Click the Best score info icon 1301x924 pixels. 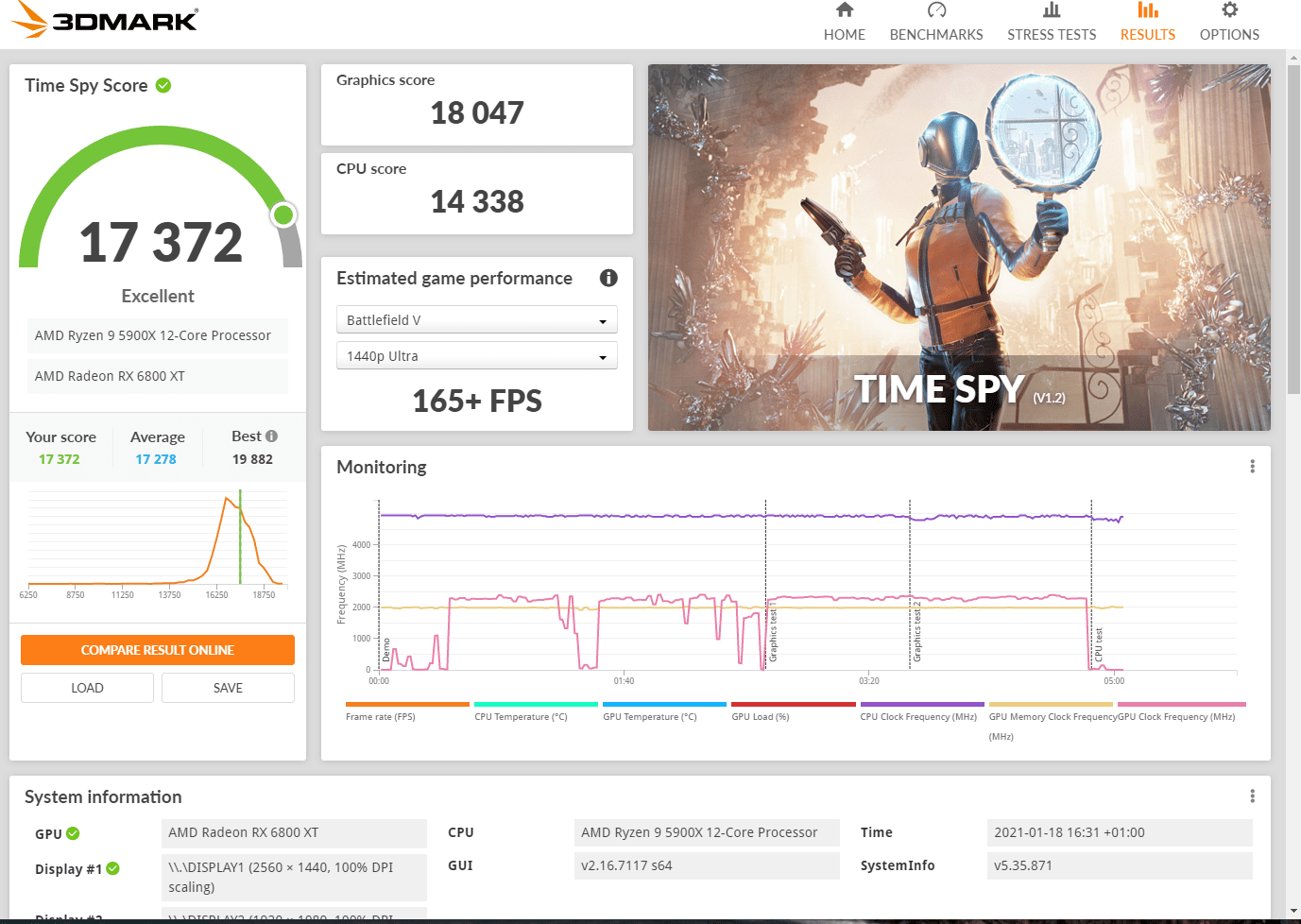point(271,436)
